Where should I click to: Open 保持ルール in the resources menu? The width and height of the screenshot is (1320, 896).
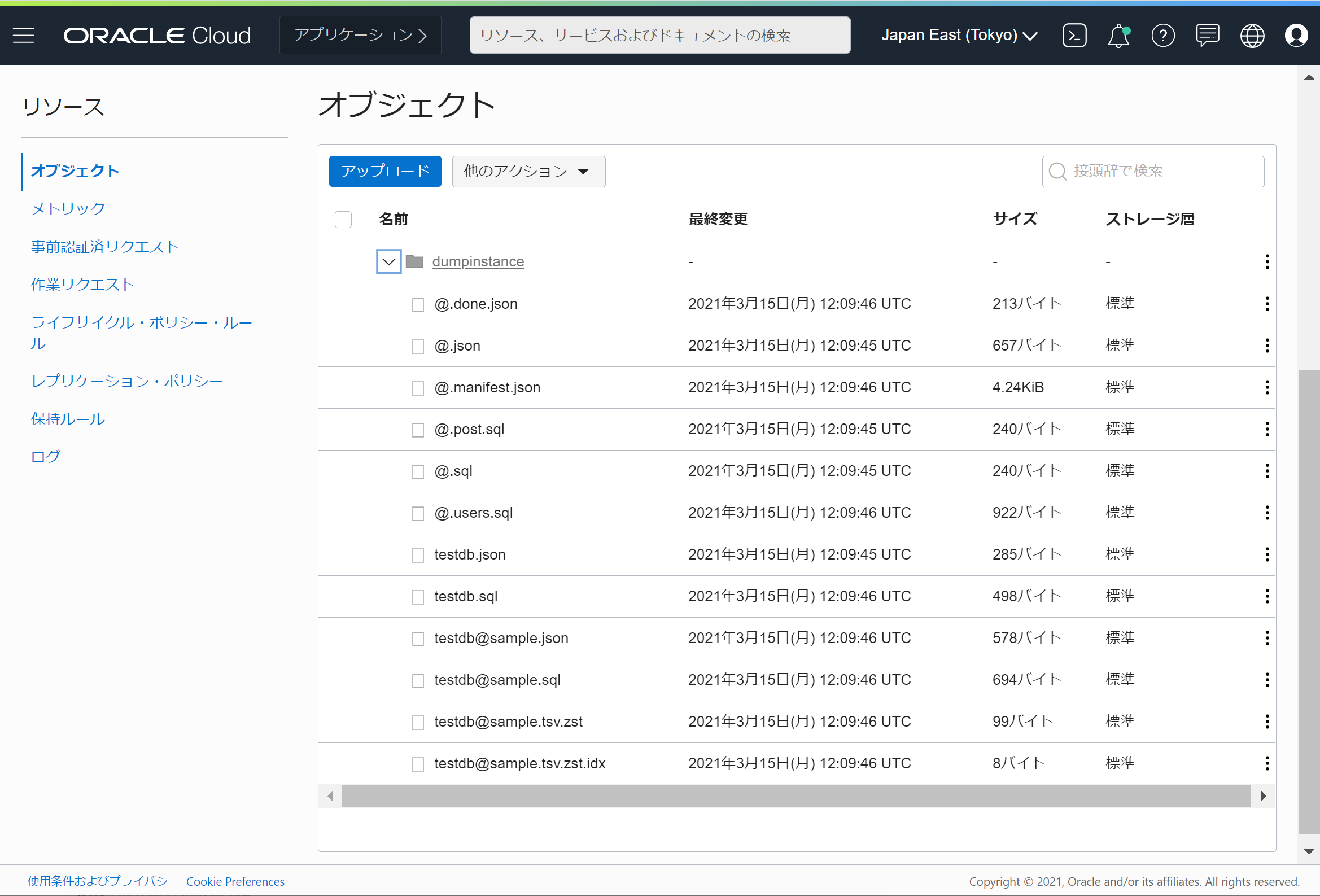[68, 419]
